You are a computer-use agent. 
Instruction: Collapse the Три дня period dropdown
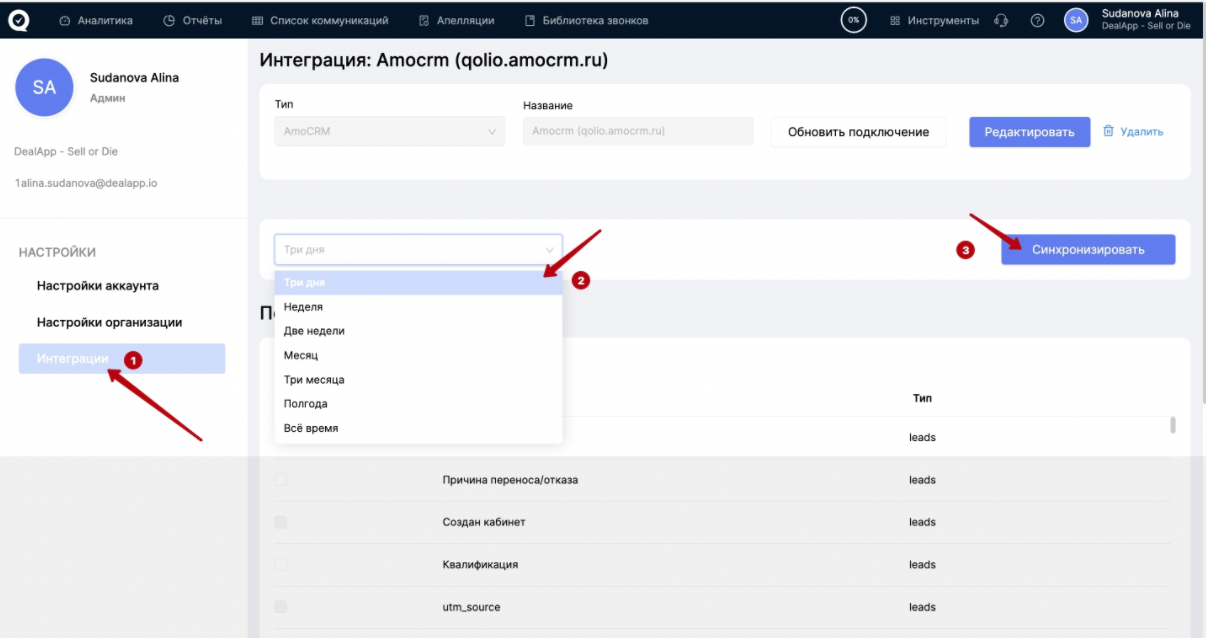(x=549, y=250)
